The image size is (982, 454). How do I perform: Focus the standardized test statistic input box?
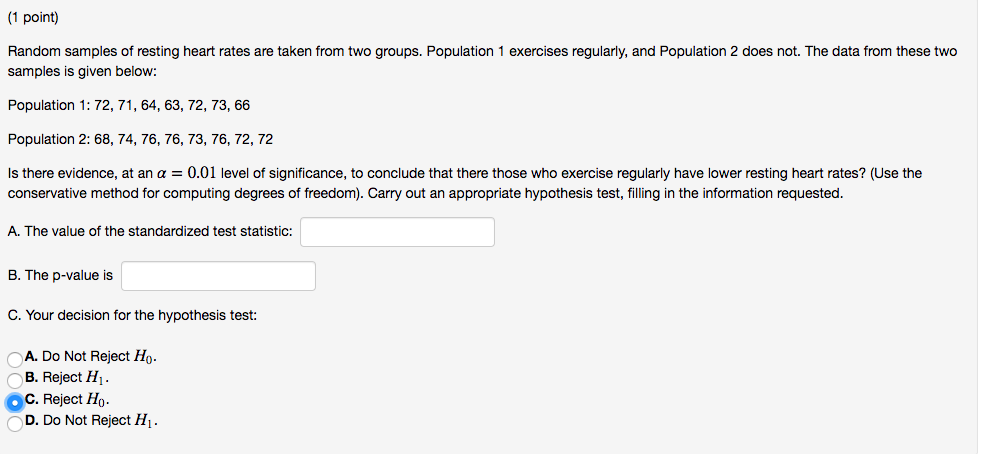[x=397, y=232]
